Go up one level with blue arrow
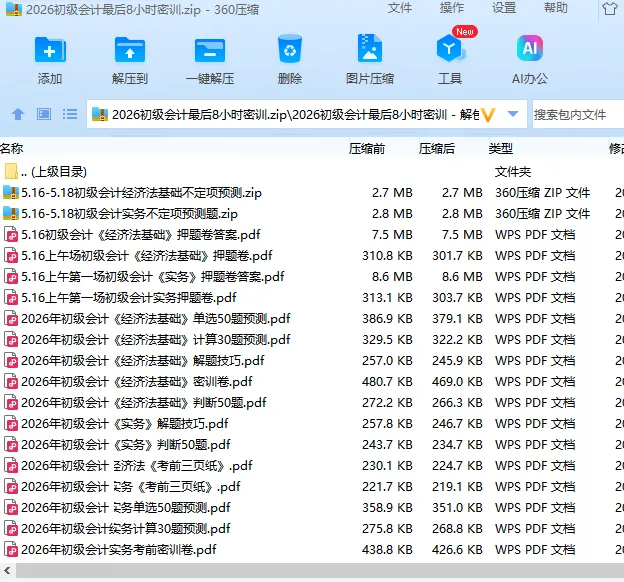This screenshot has height=582, width=624. 18,114
